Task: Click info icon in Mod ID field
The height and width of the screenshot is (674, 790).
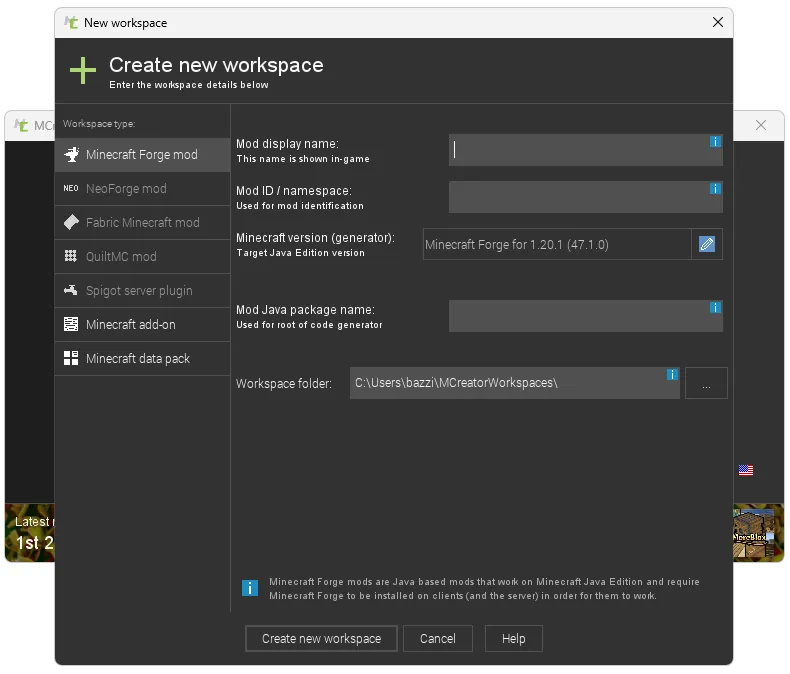Action: [715, 188]
